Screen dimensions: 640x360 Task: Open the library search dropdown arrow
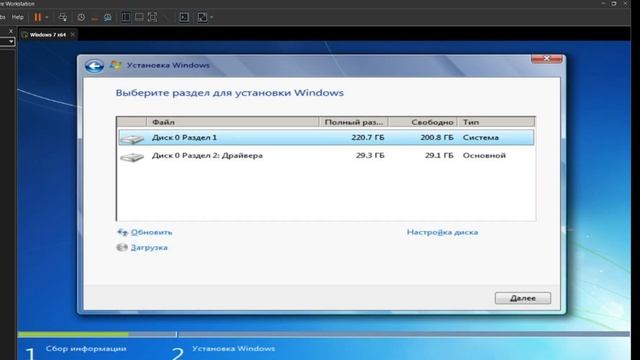coord(11,42)
